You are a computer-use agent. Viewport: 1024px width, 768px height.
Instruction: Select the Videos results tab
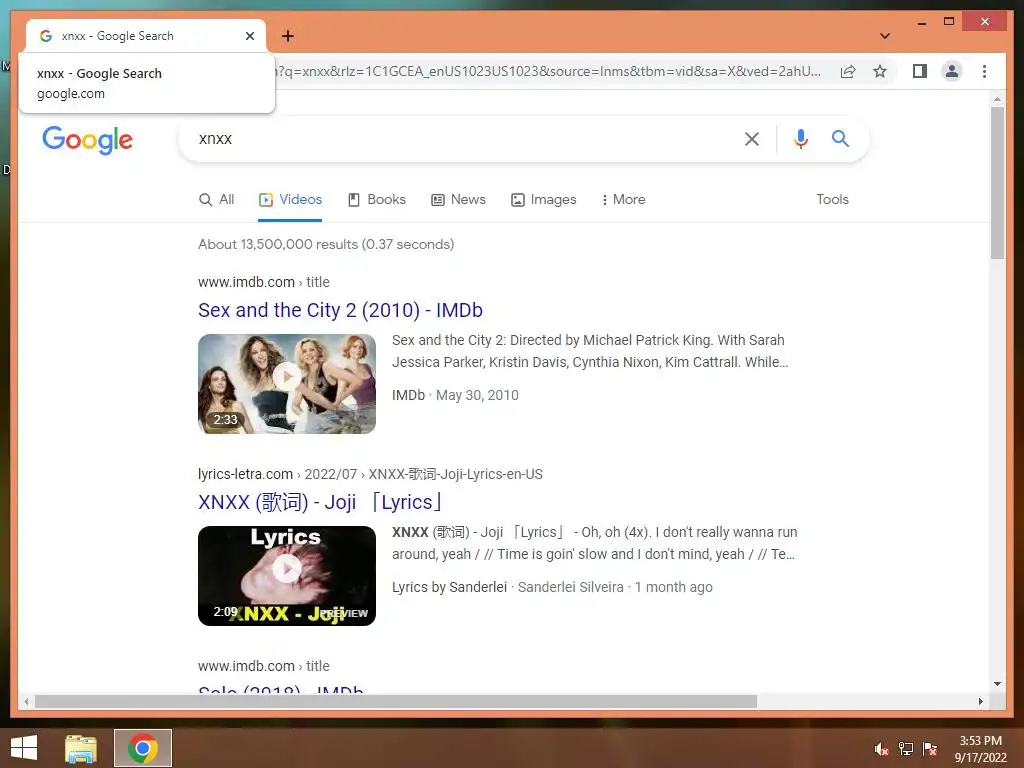(290, 200)
